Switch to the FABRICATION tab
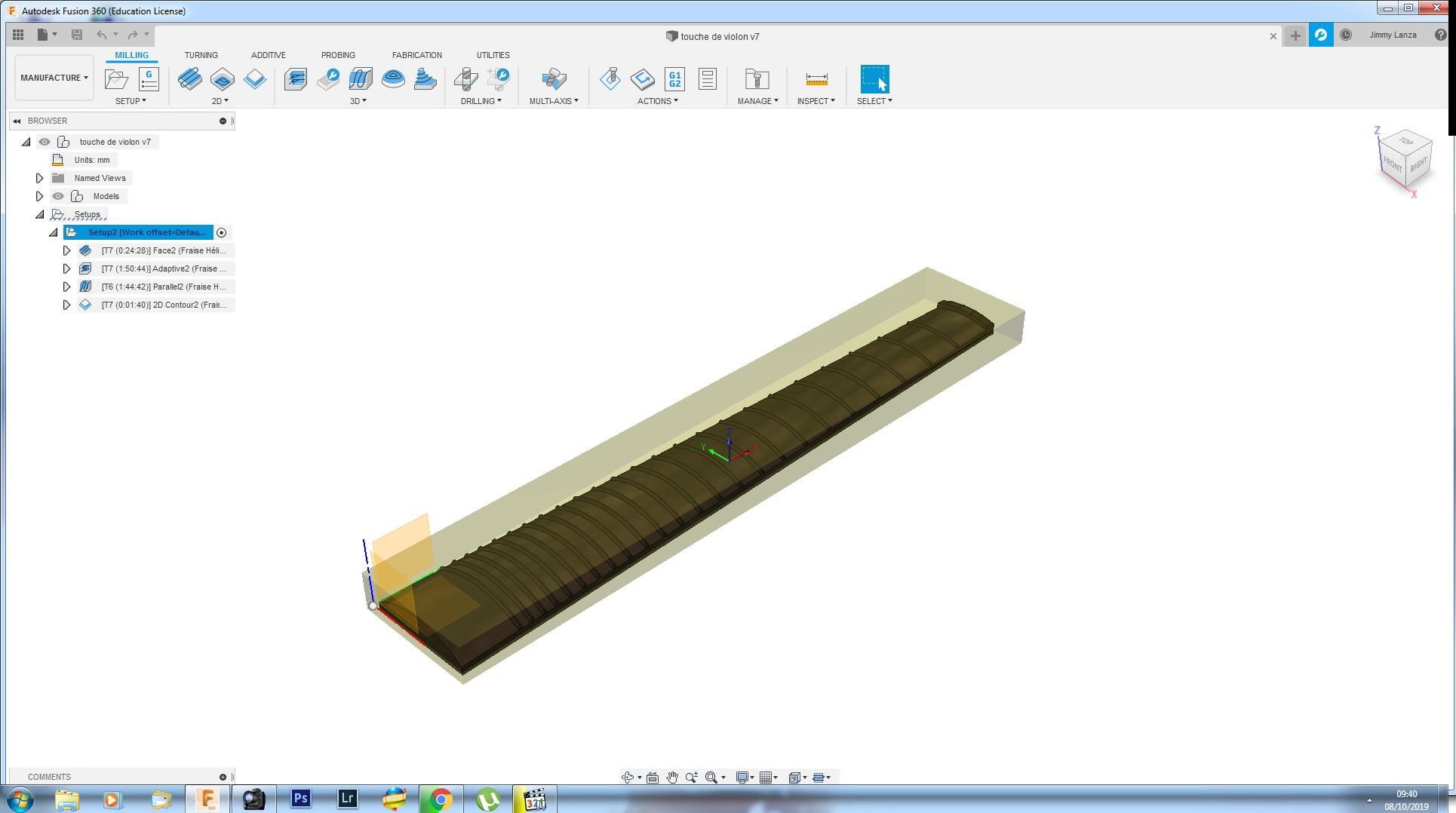Image resolution: width=1456 pixels, height=813 pixels. pos(416,55)
